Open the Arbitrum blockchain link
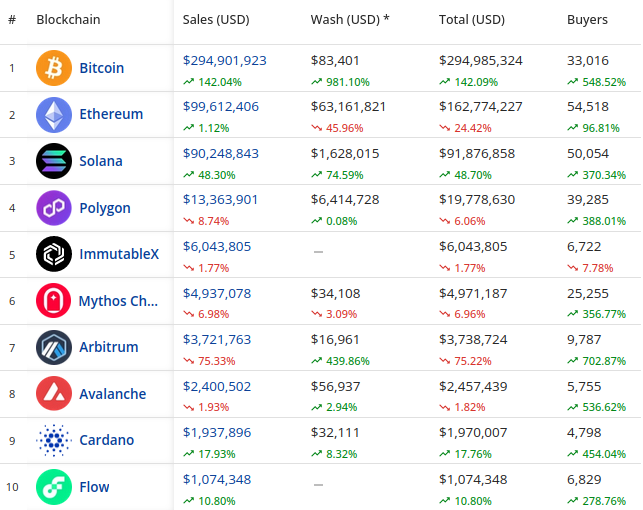Viewport: 643px width, 510px height. click(x=109, y=347)
